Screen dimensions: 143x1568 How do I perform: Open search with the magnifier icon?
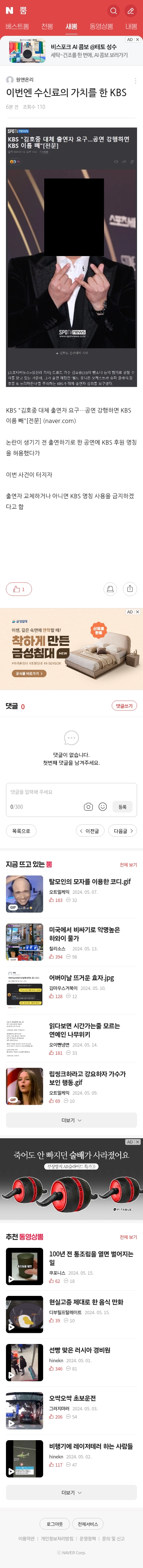(113, 10)
